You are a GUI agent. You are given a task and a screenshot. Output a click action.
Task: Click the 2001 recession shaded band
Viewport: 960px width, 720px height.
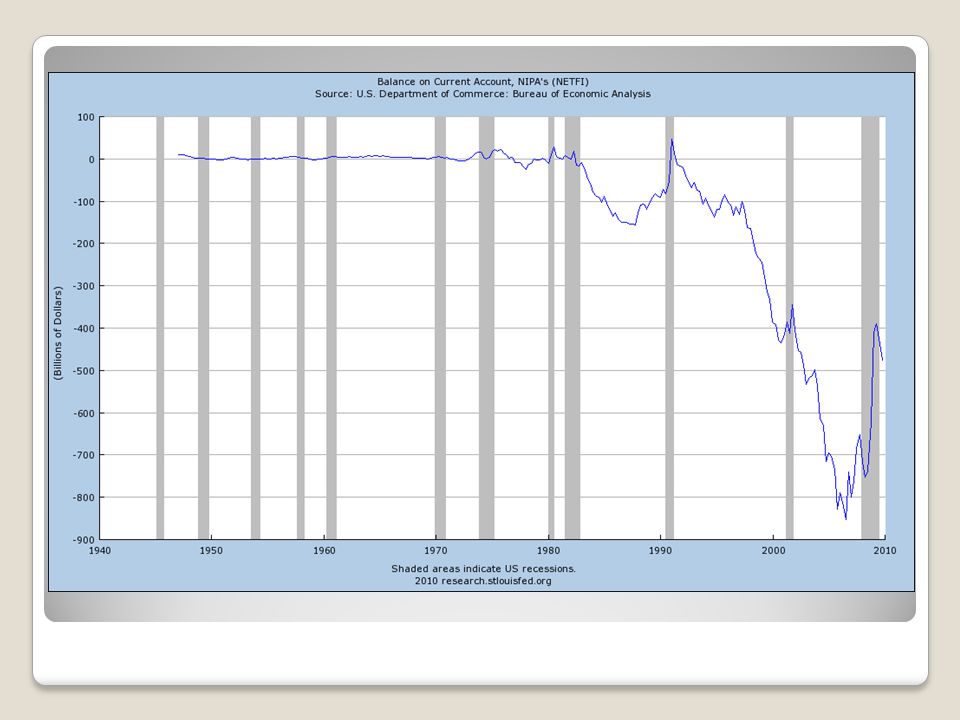point(790,328)
